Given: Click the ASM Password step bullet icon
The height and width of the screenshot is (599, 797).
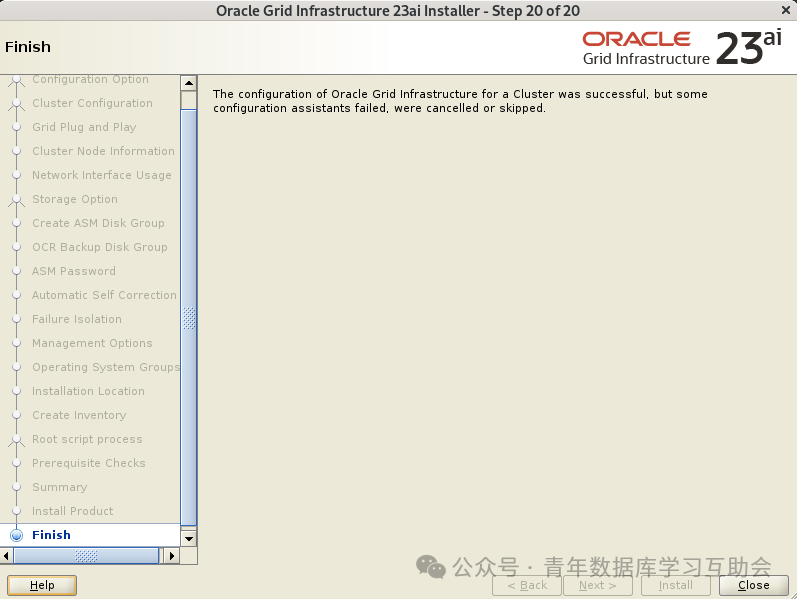Looking at the screenshot, I should click(x=16, y=271).
